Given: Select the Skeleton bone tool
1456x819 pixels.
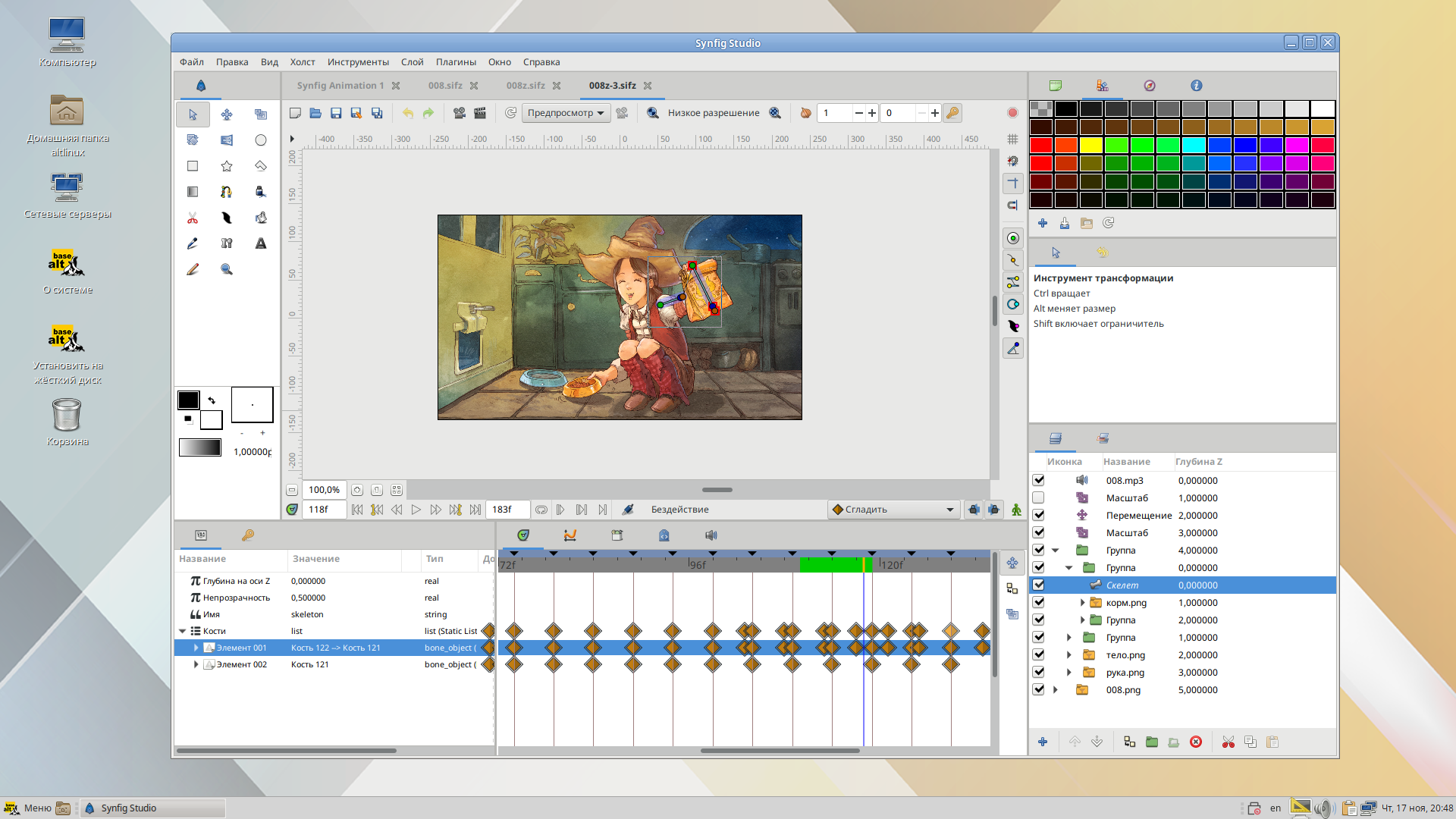Looking at the screenshot, I should coord(227,243).
